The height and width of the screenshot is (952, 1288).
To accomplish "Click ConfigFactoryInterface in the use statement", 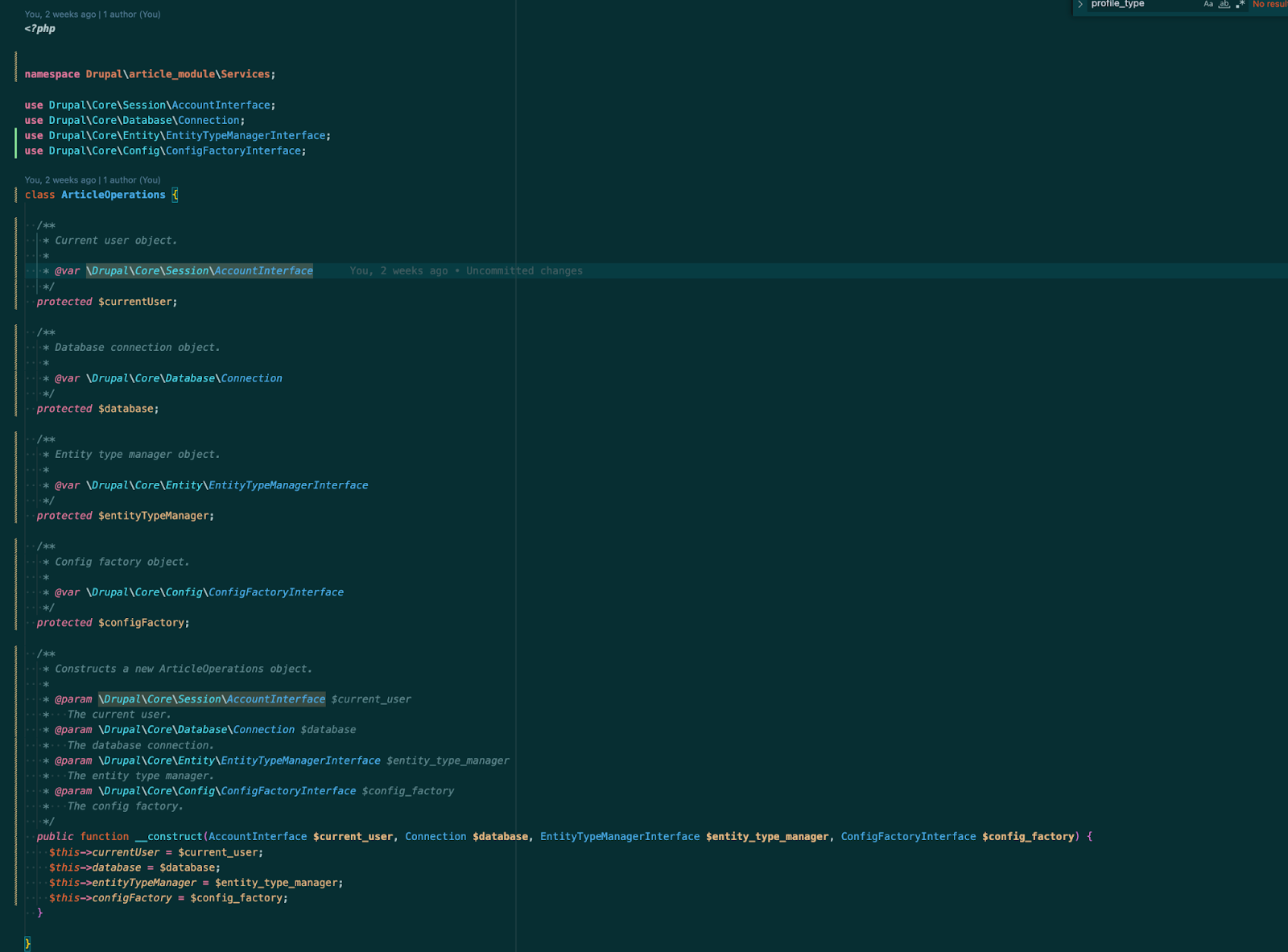I will 233,151.
